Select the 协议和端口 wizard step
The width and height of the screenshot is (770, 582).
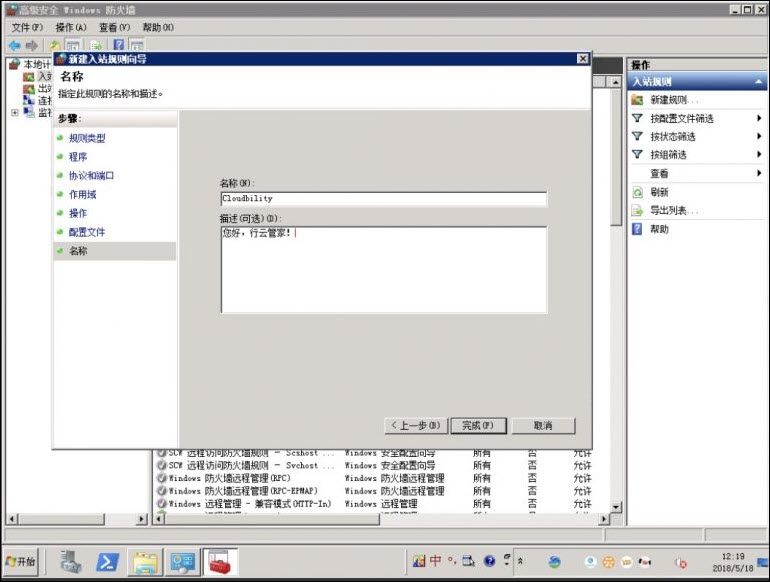click(x=91, y=176)
